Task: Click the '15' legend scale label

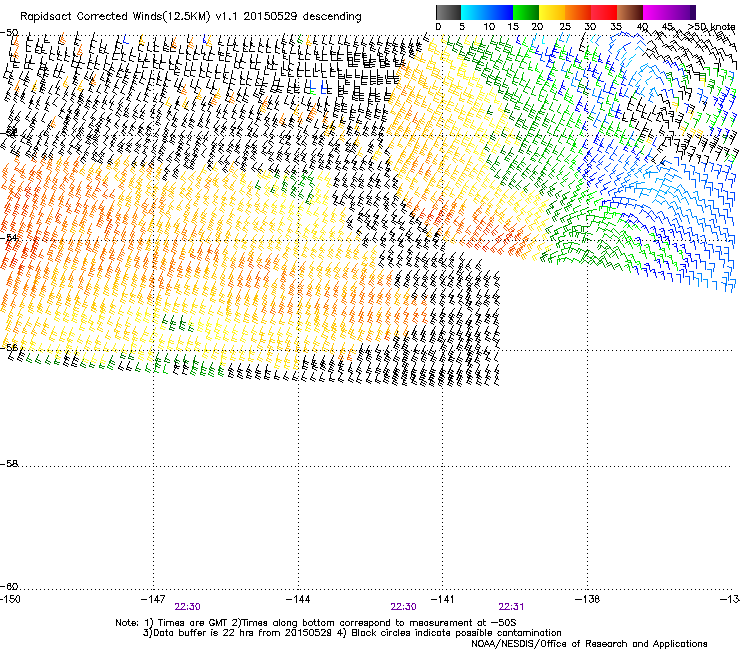Action: coord(513,27)
